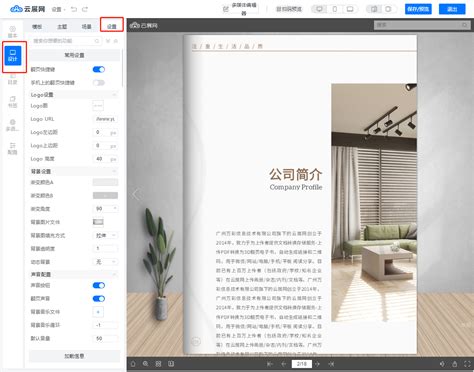Open the bookmark icon in the viewer toolbar
The image size is (474, 372).
click(171, 364)
